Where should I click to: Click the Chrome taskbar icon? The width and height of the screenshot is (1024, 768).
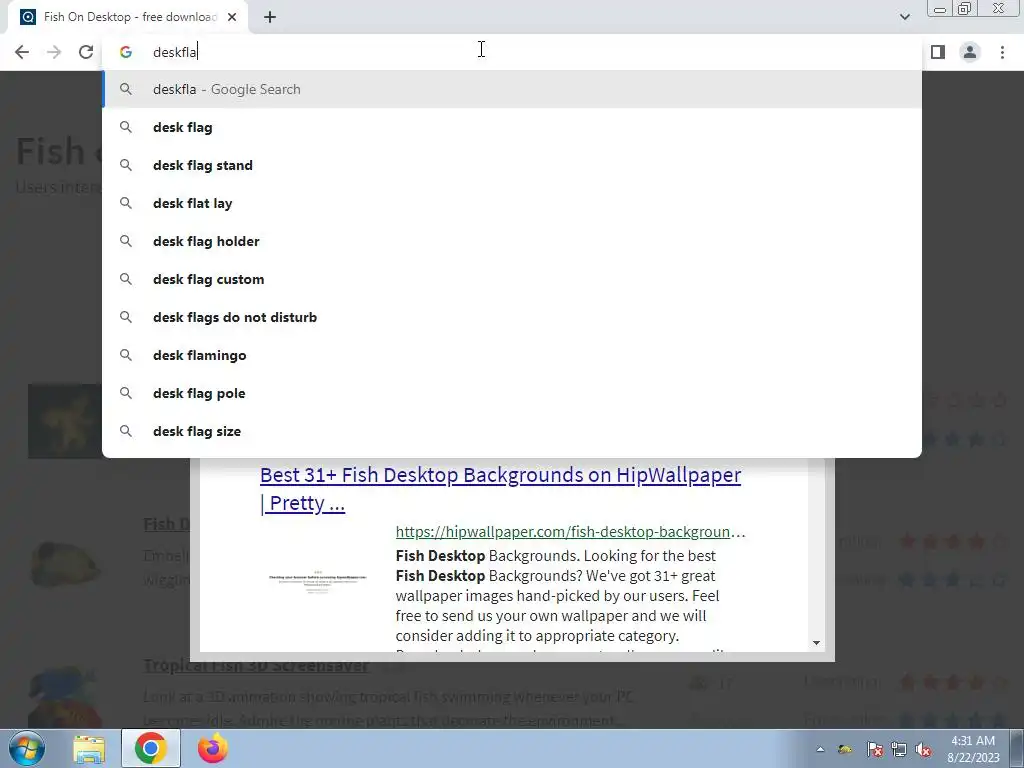[x=151, y=748]
